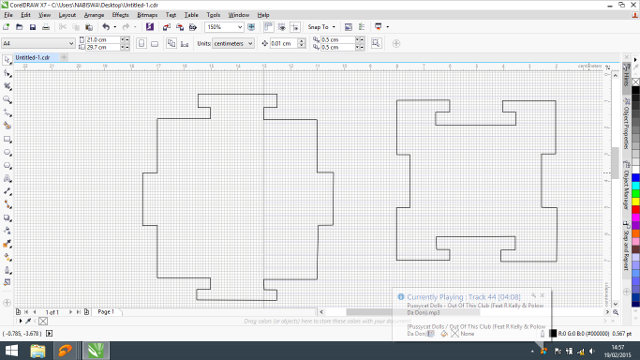Open the Layout menu
Screen dimensions: 640x360
67,15
